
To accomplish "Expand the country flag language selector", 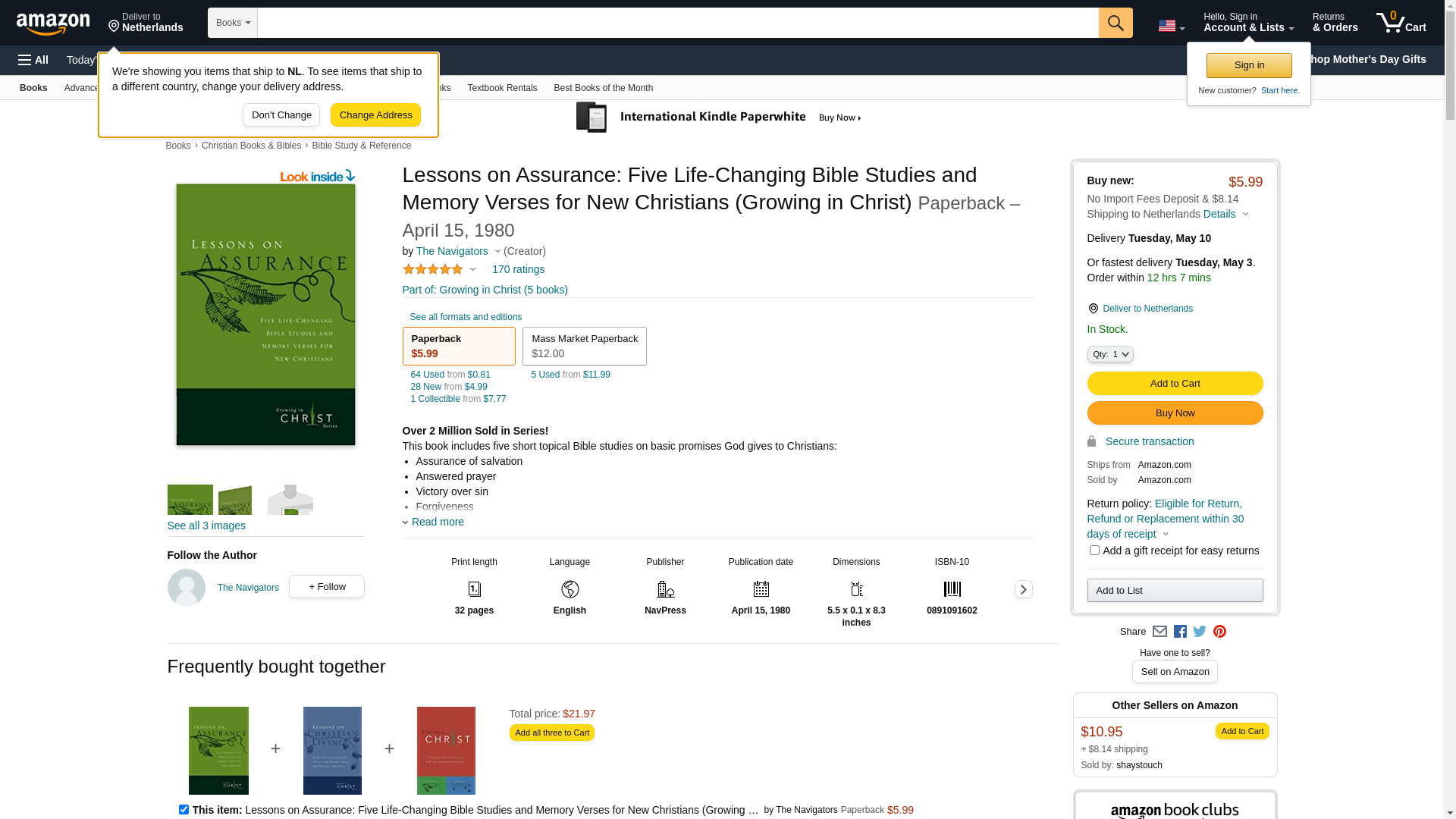I will [x=1171, y=26].
